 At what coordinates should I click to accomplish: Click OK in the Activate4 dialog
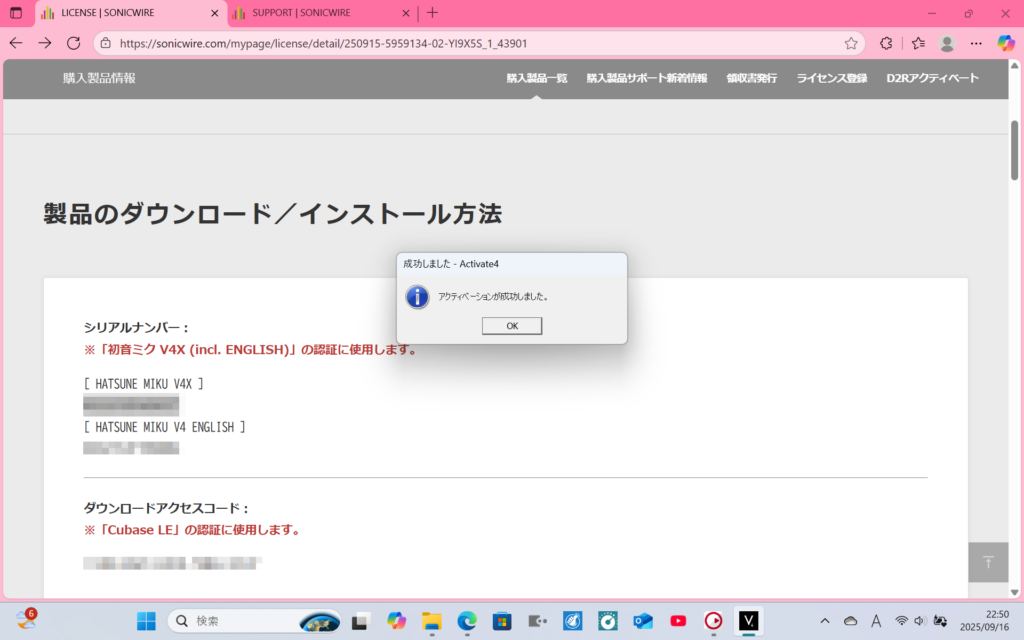[511, 326]
